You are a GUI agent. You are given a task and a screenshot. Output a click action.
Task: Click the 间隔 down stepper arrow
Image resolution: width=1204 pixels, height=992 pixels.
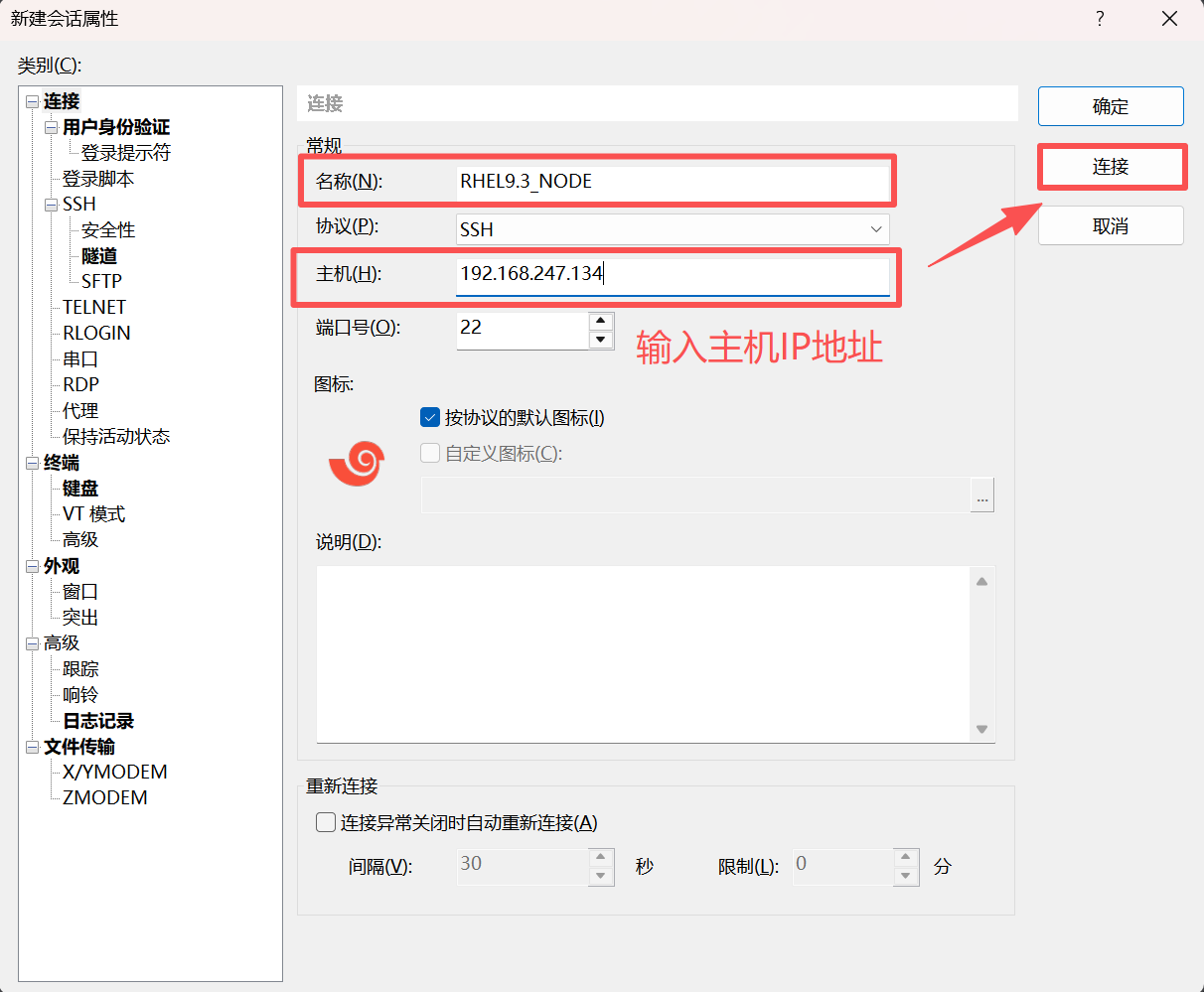pyautogui.click(x=601, y=876)
